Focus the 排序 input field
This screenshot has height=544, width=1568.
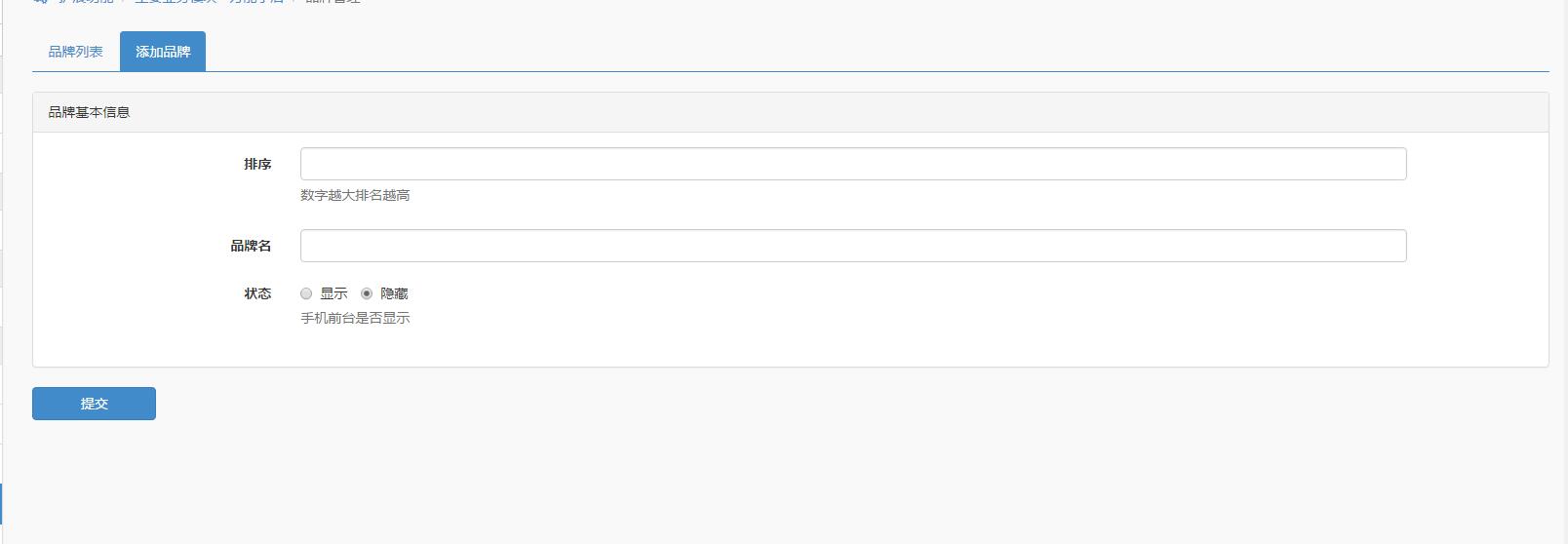tap(853, 164)
